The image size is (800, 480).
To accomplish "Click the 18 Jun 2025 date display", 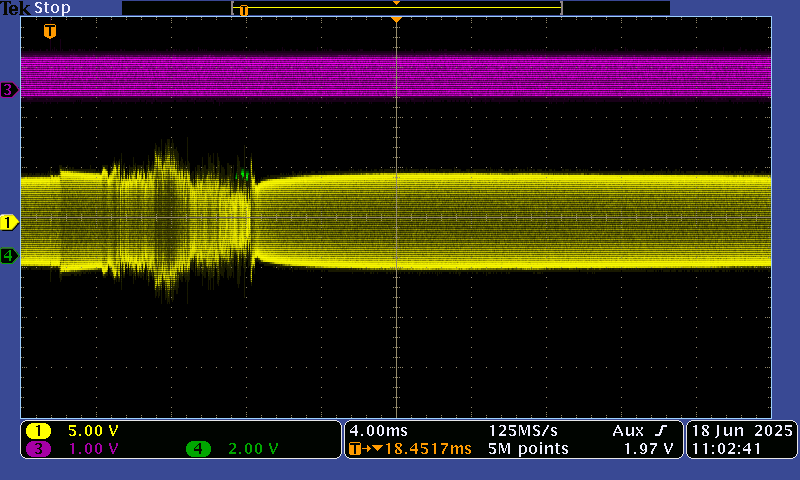I will click(x=742, y=430).
